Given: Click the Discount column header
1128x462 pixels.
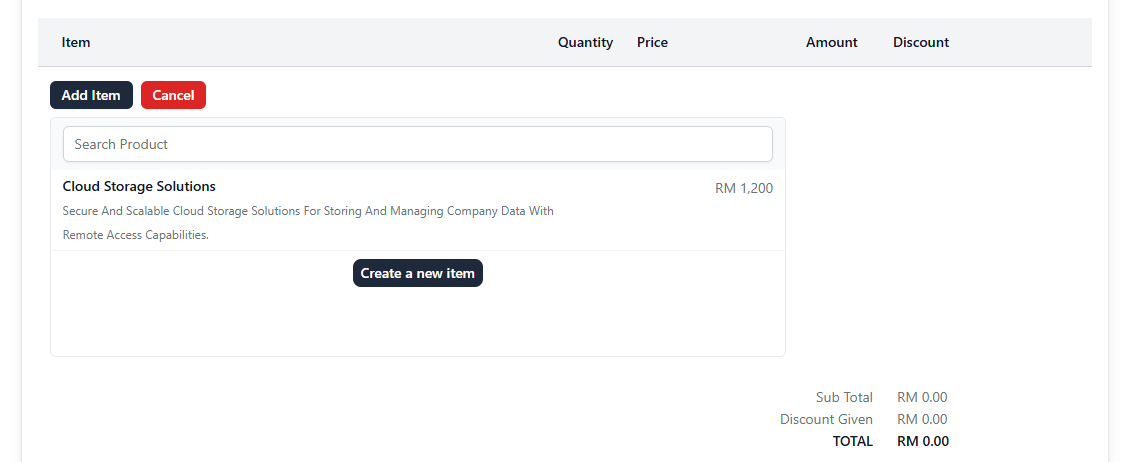Looking at the screenshot, I should tap(921, 42).
